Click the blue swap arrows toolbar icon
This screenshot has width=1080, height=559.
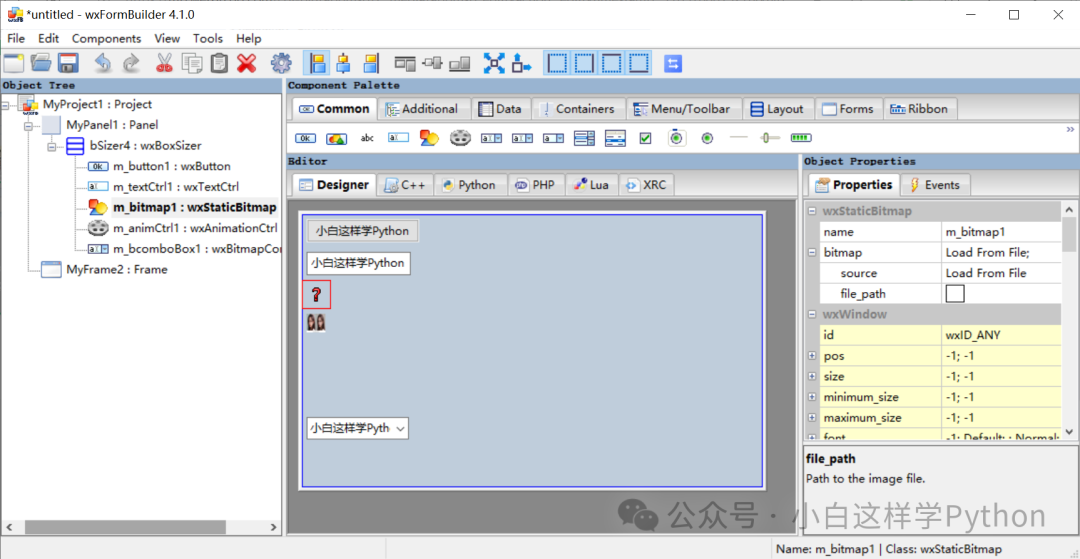[x=673, y=63]
